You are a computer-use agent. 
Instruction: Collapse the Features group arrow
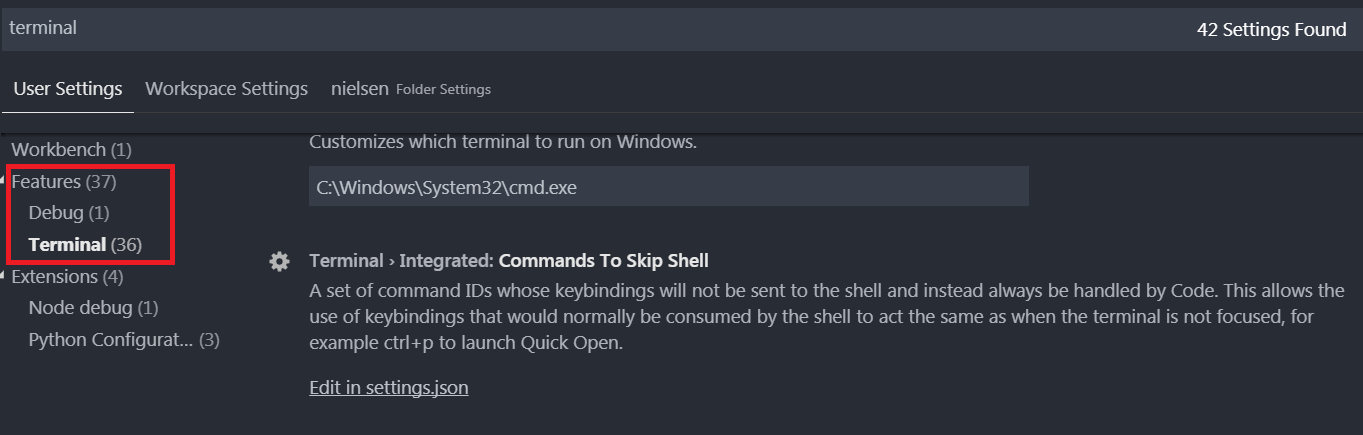[3, 182]
